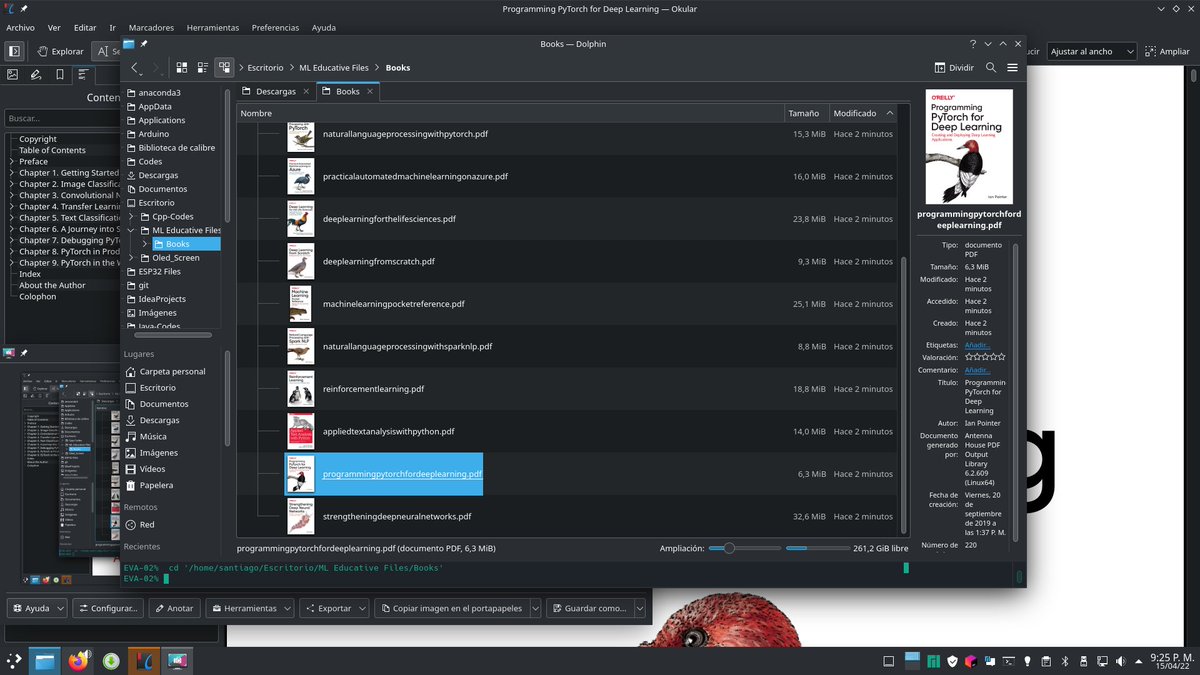This screenshot has width=1200, height=675.
Task: Sort files by the Tamaño column header
Action: [805, 113]
